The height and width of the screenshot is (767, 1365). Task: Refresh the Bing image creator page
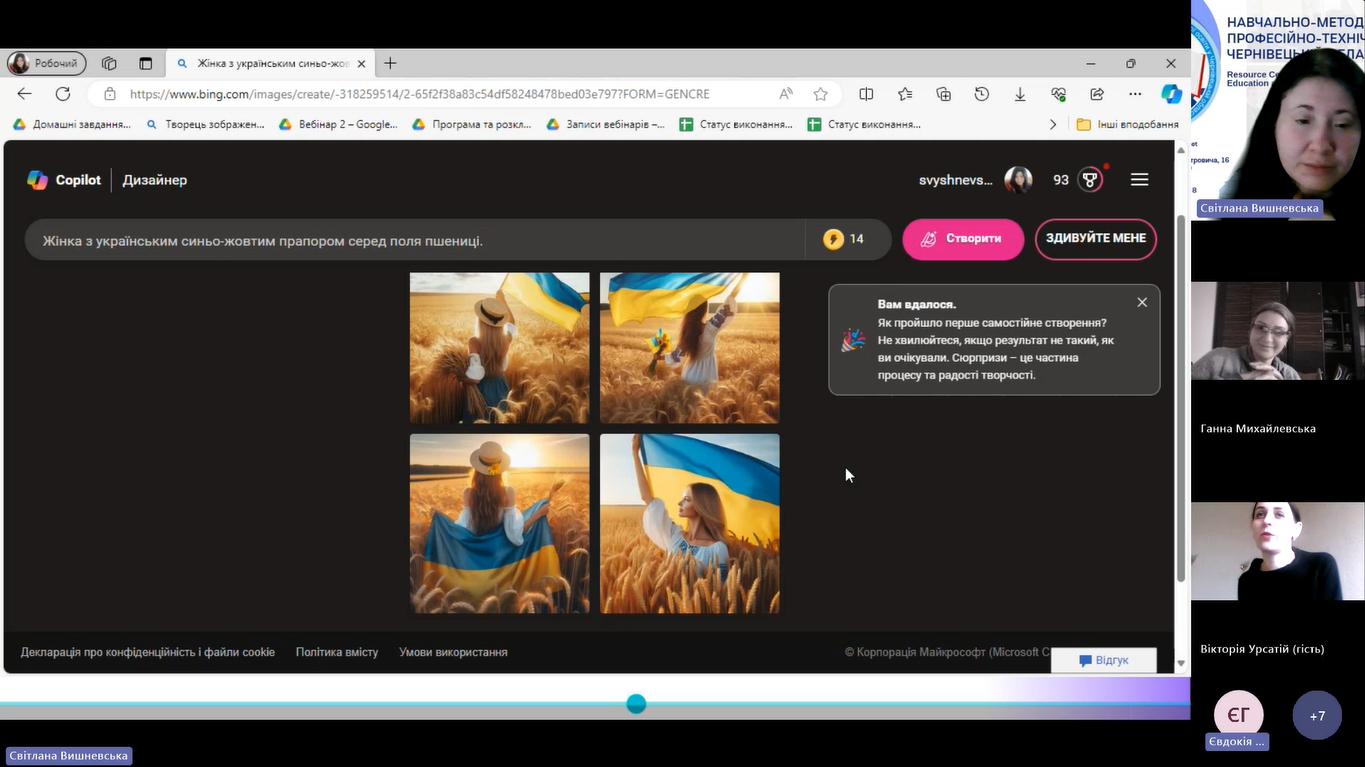[x=63, y=94]
